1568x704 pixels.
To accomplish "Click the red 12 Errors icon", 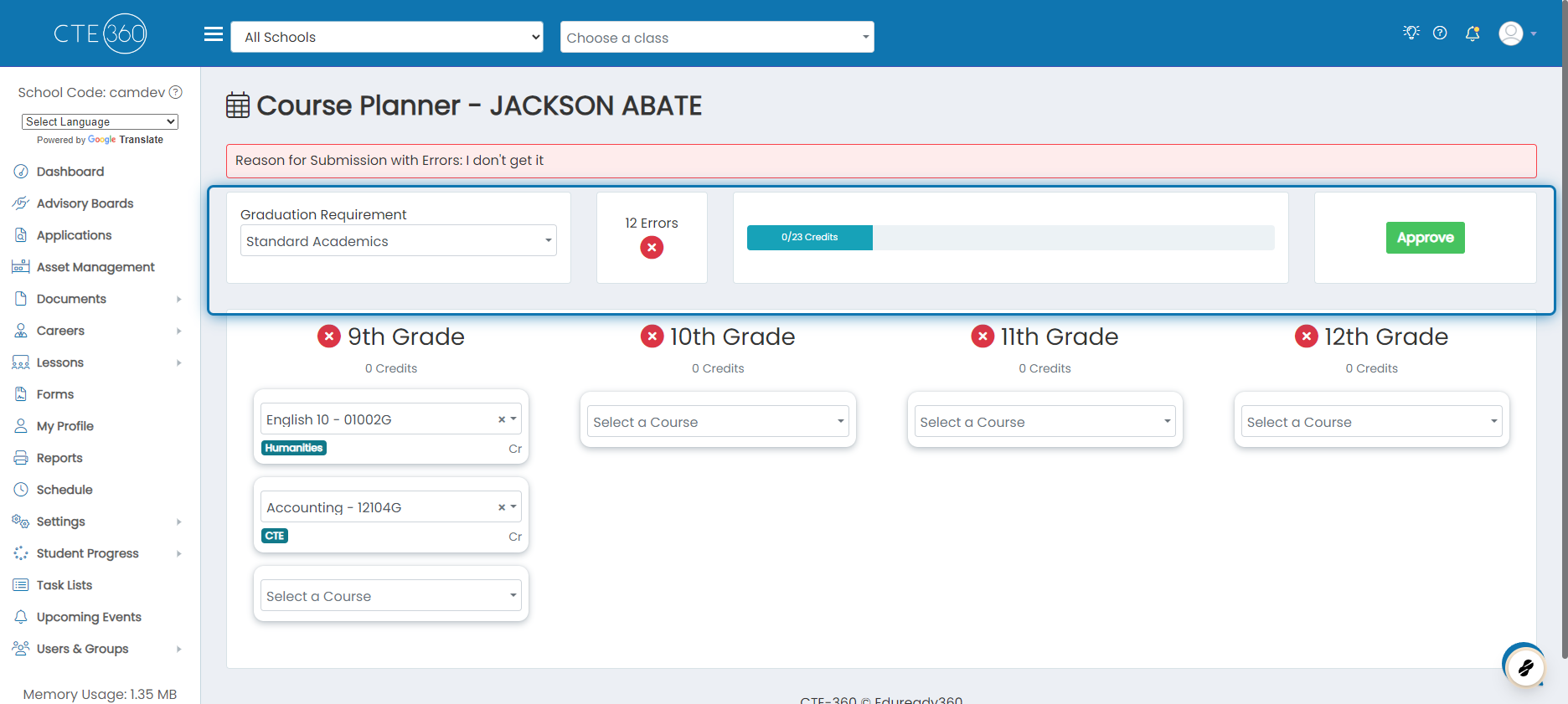I will click(x=652, y=248).
